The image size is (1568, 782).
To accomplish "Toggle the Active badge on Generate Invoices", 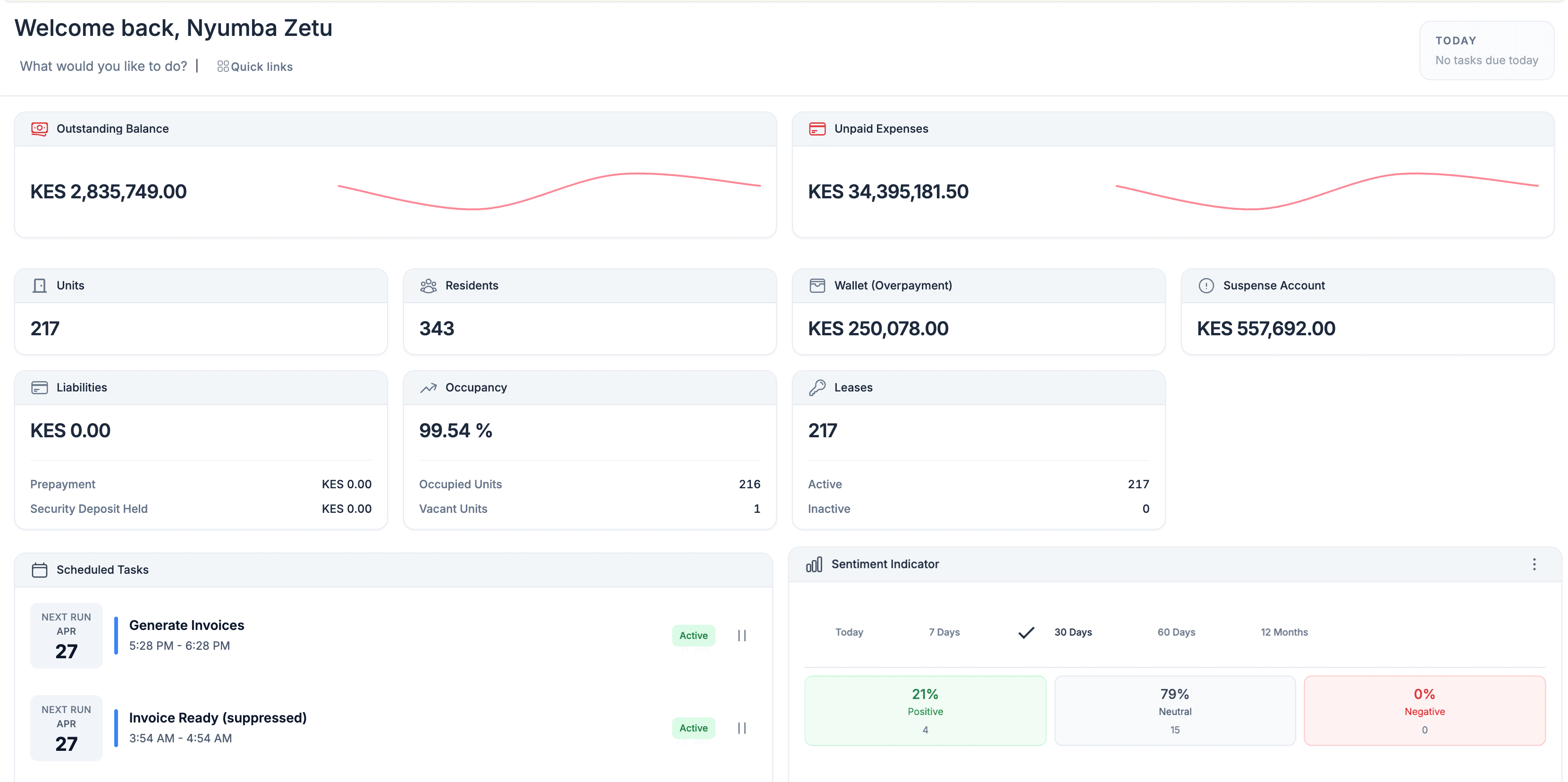I will point(693,635).
